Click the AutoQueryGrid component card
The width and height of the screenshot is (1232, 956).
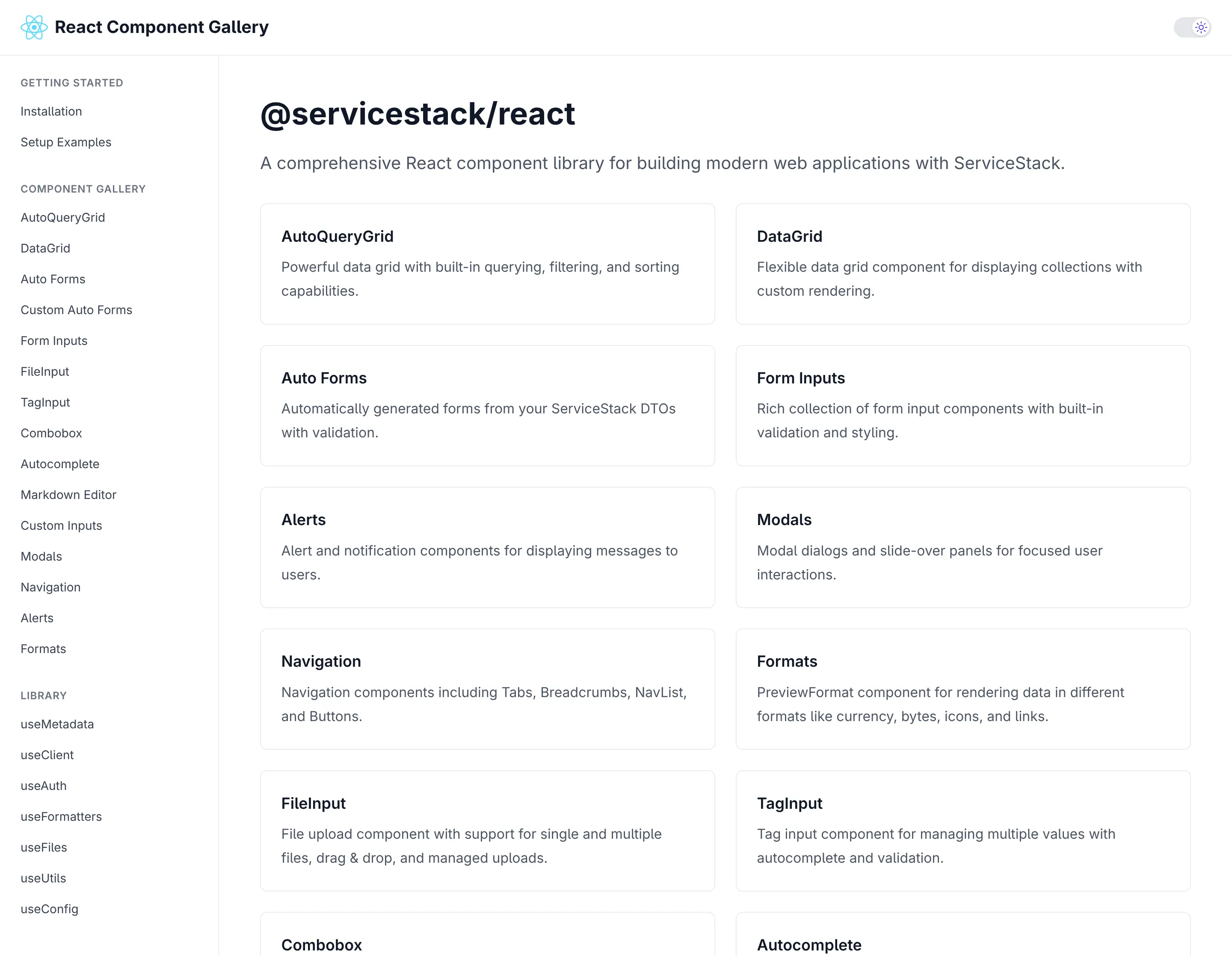[x=487, y=264]
